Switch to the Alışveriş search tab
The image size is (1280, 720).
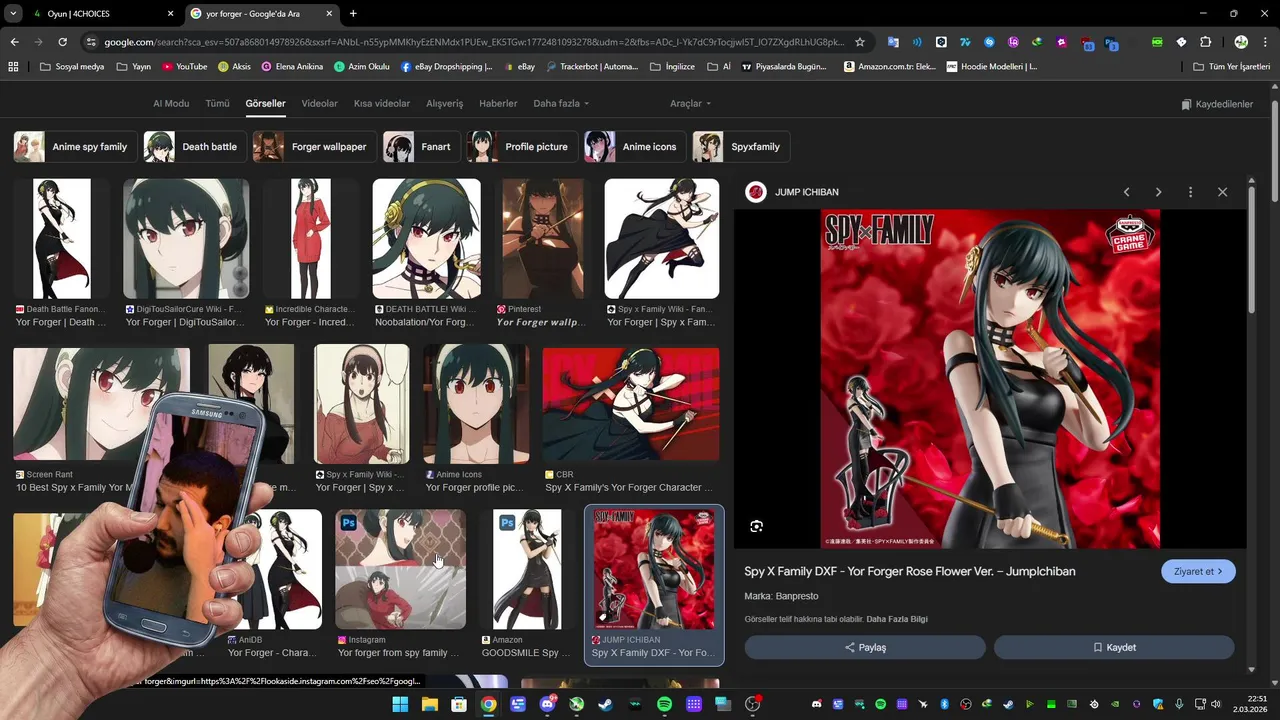pyautogui.click(x=445, y=104)
